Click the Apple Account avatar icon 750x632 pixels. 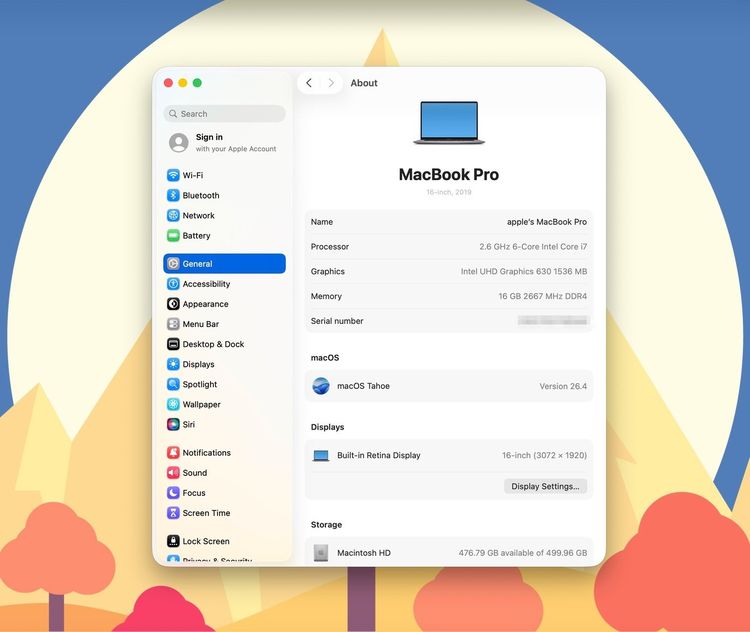[x=178, y=143]
